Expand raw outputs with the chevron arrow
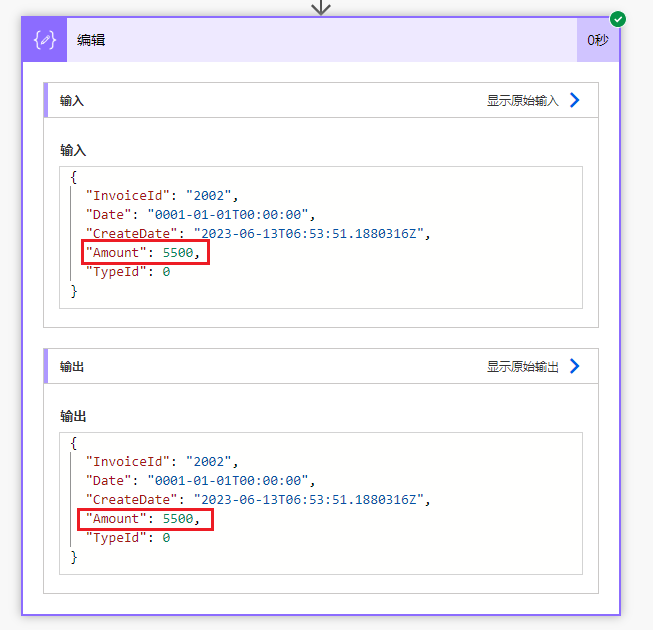 coord(575,366)
